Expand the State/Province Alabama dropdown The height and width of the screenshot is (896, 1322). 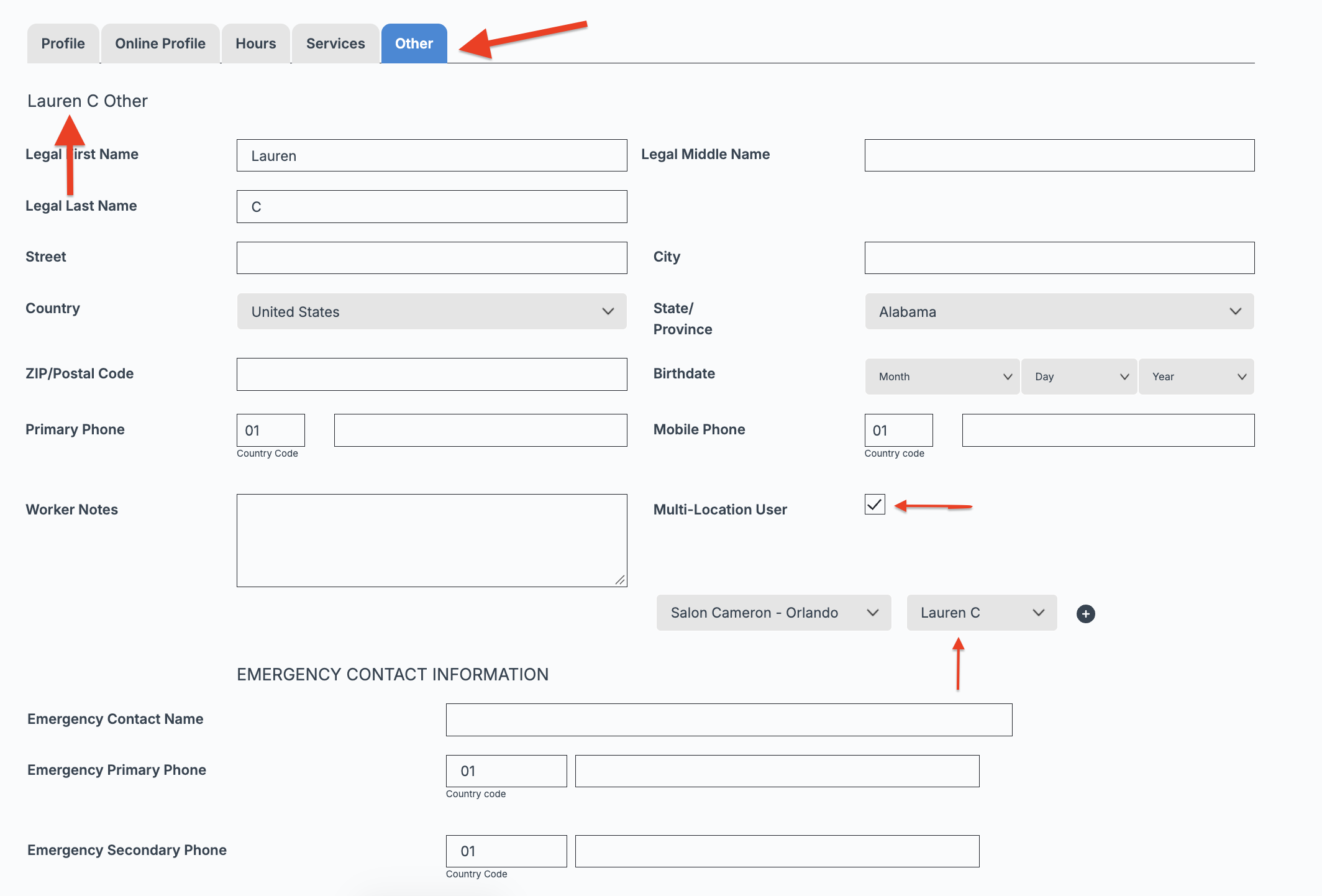[1059, 311]
